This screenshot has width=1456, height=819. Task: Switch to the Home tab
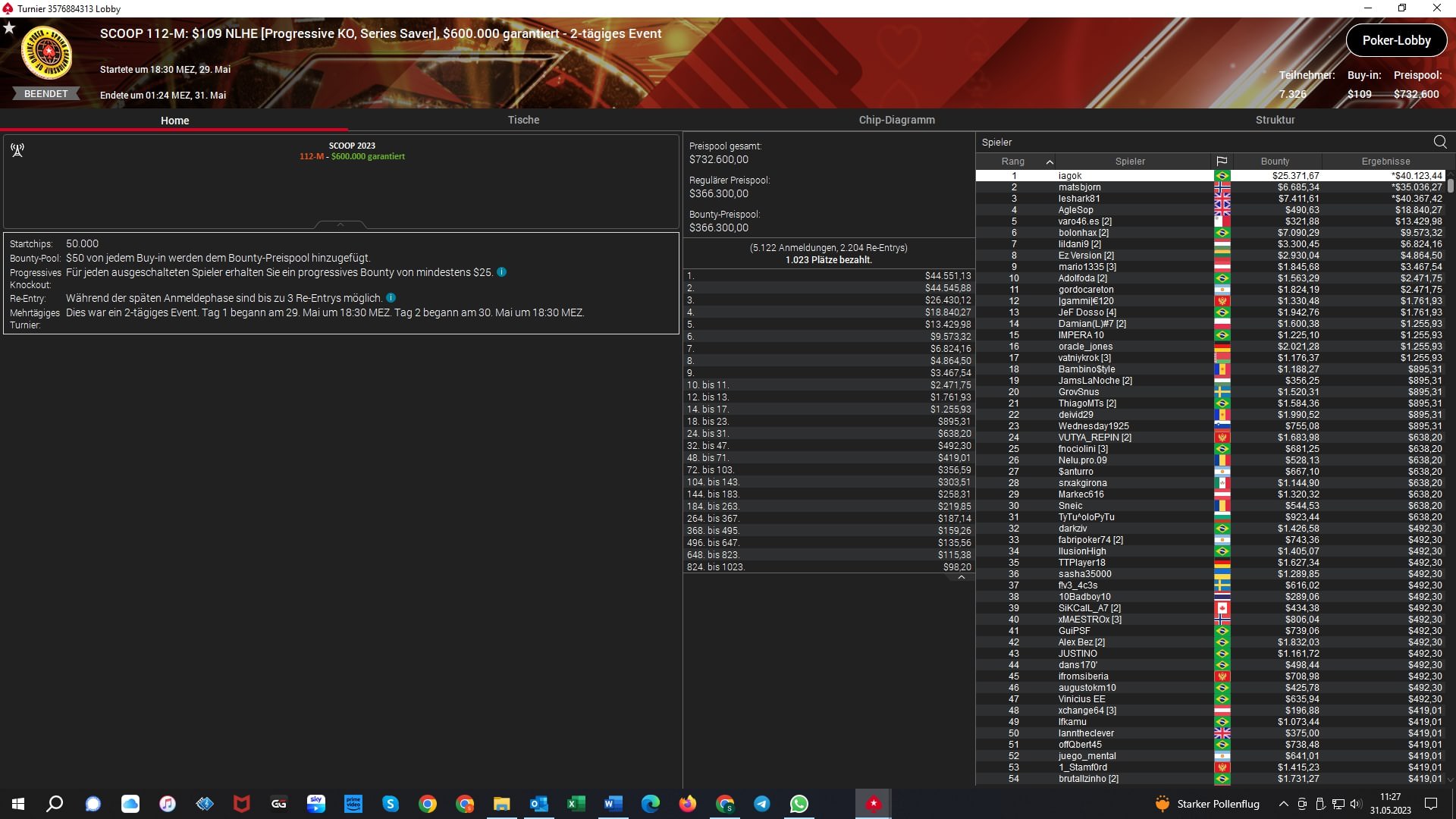(174, 121)
